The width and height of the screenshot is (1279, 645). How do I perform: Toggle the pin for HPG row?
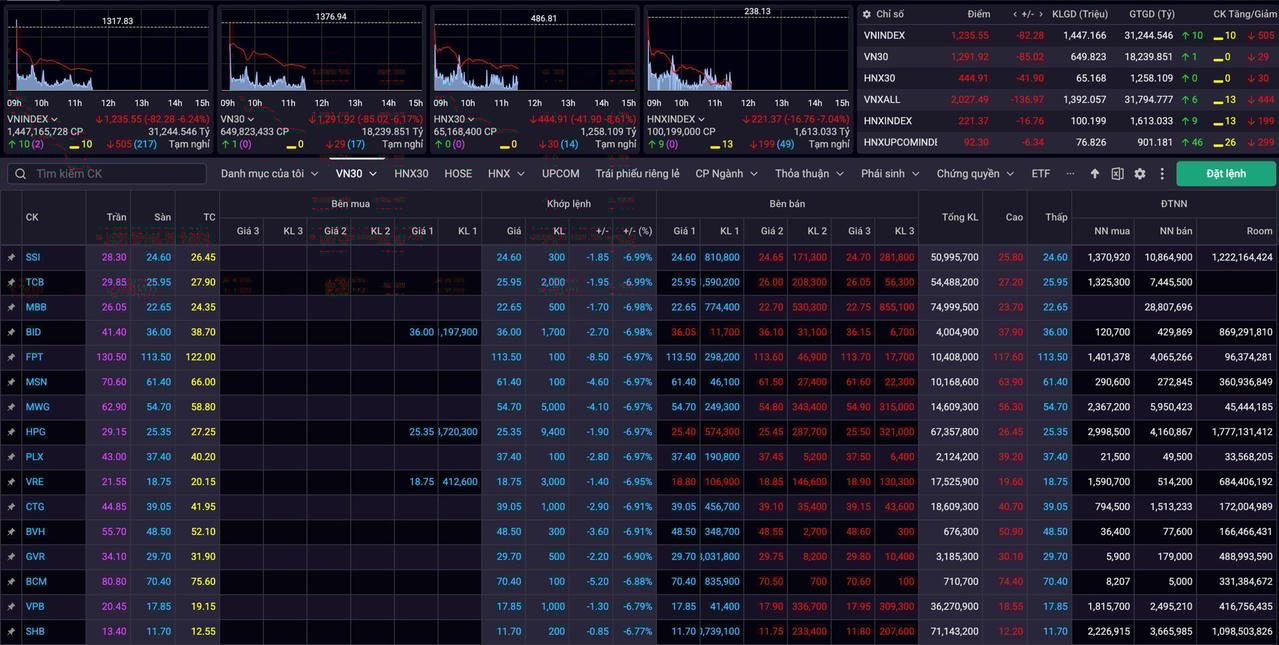click(11, 432)
